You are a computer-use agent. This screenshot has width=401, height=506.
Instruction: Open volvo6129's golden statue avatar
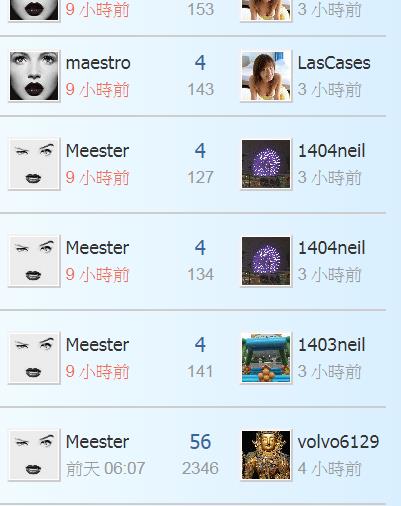click(x=266, y=455)
